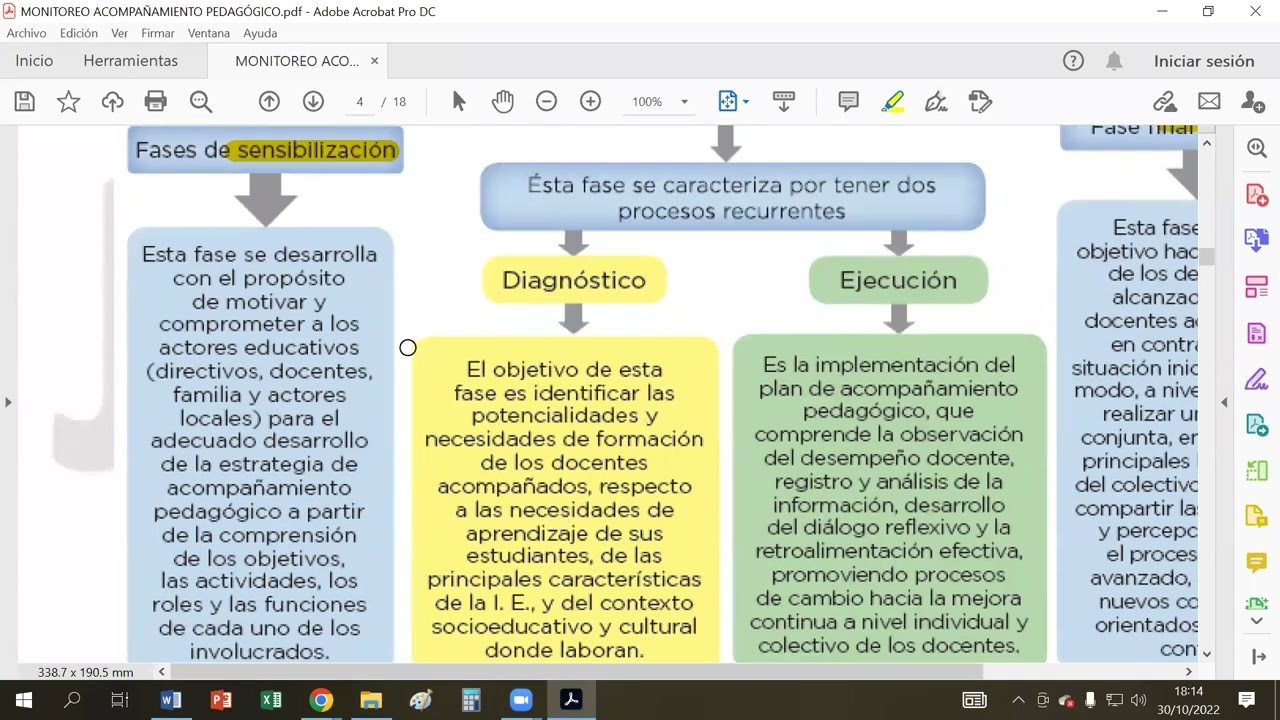
Task: Click the upload to cloud icon
Action: [112, 101]
